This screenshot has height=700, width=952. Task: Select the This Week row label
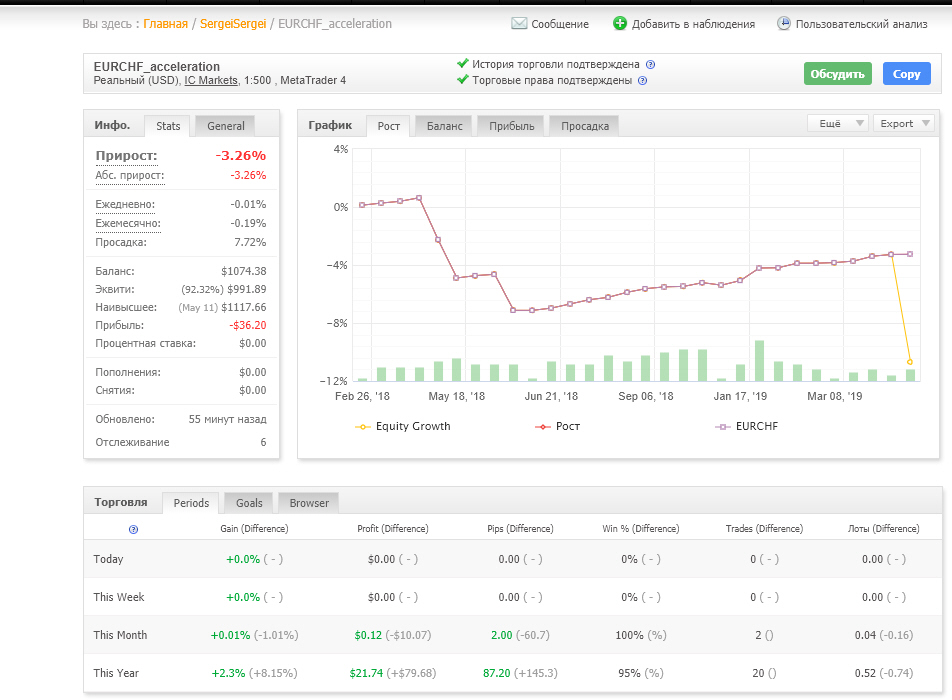[119, 597]
